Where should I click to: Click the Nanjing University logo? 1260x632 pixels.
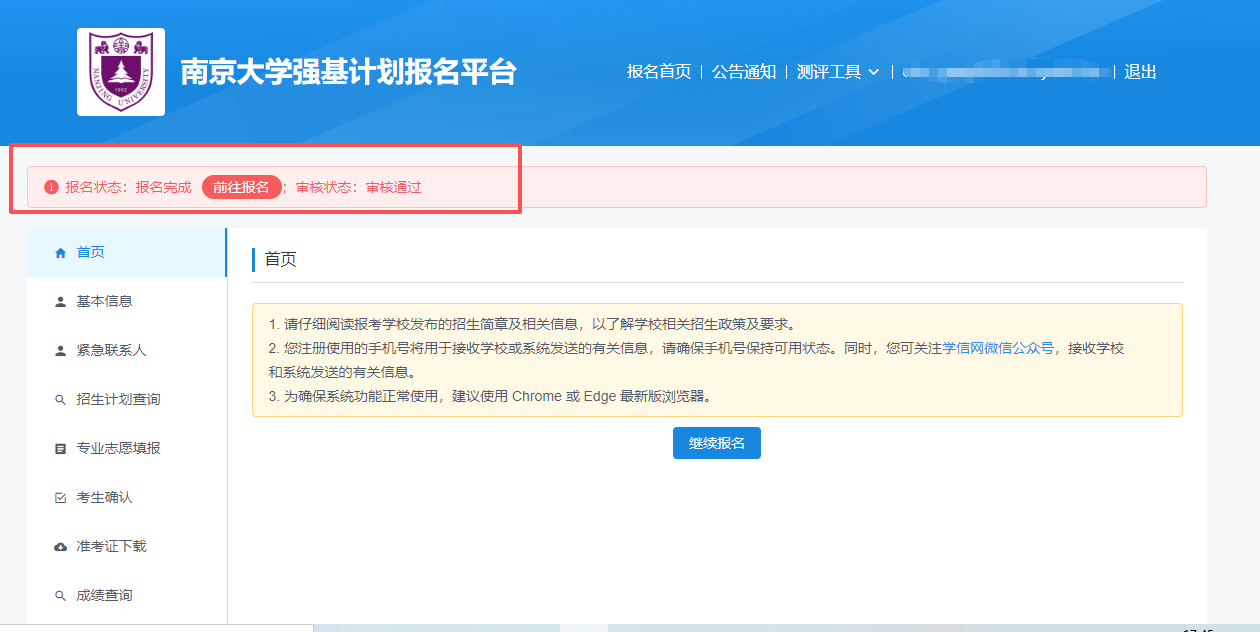click(x=121, y=72)
